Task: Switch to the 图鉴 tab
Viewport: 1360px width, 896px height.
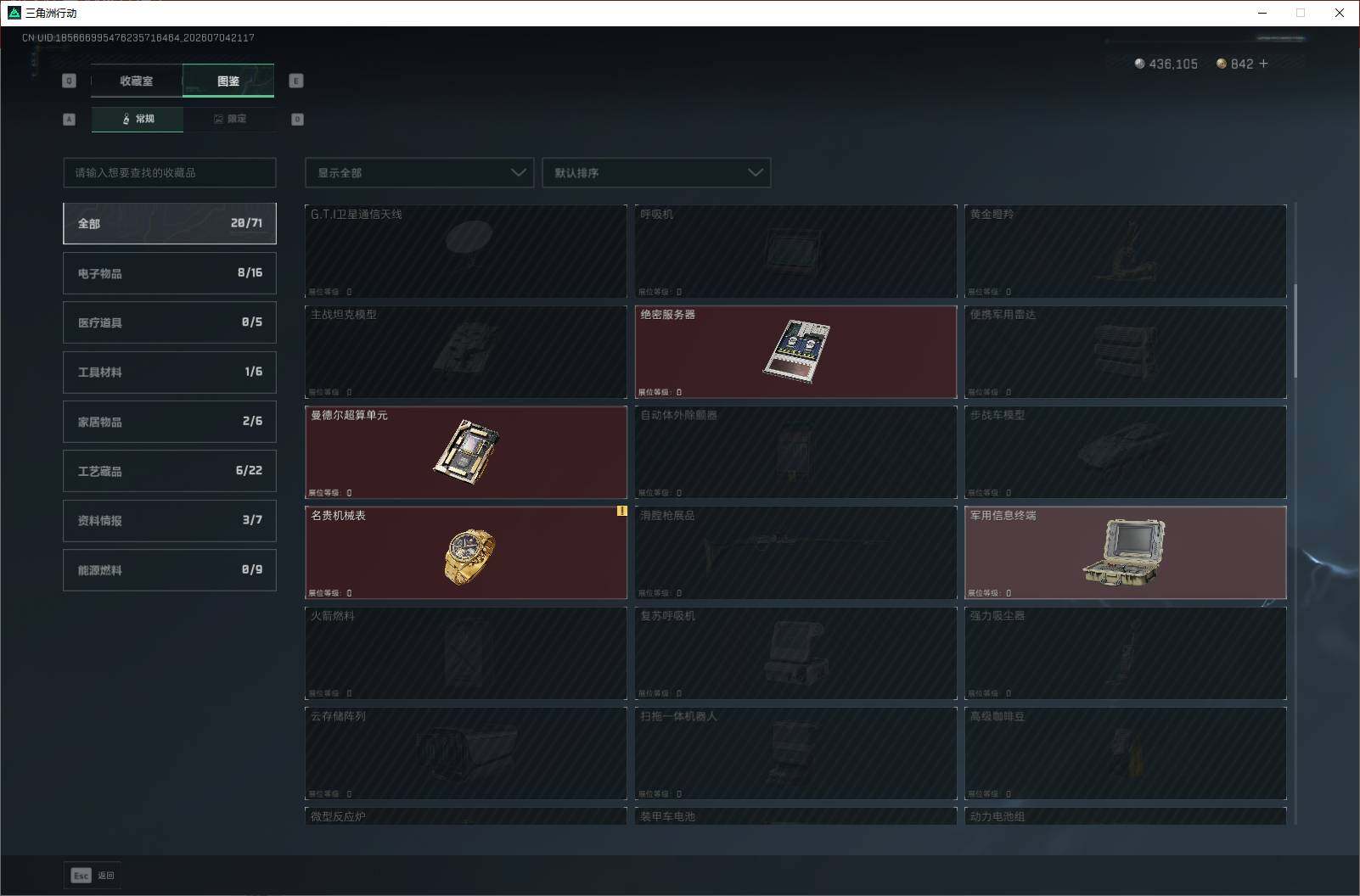Action: [x=228, y=81]
